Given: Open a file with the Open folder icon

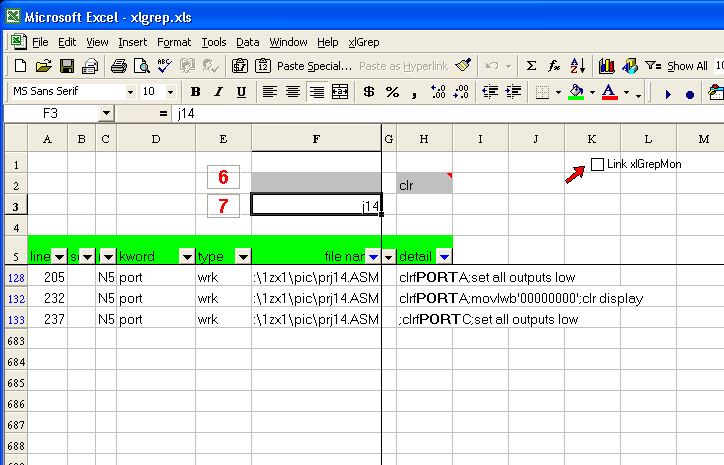Looking at the screenshot, I should coord(43,66).
